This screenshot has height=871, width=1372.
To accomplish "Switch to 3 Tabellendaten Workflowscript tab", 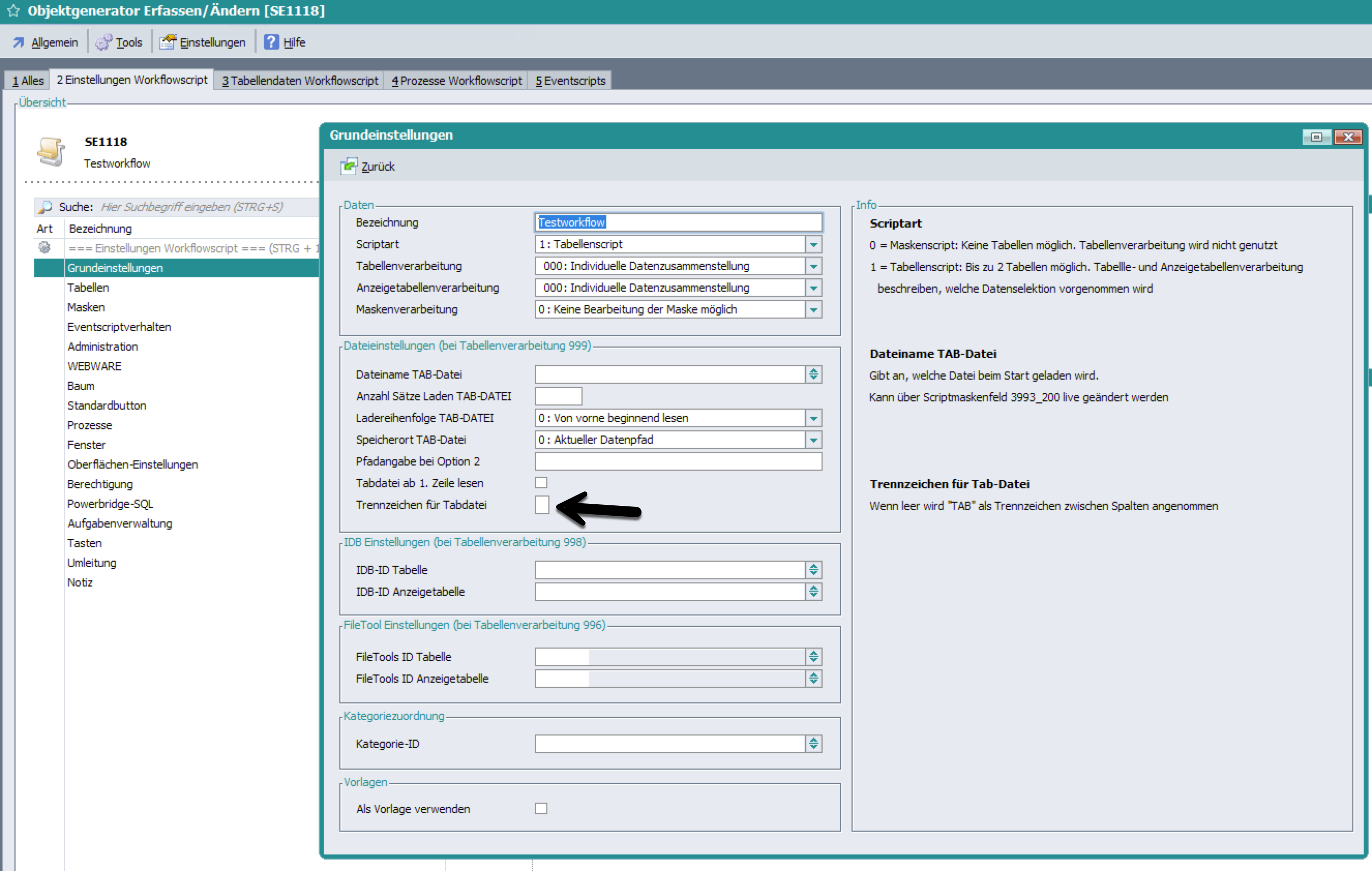I will click(x=300, y=81).
